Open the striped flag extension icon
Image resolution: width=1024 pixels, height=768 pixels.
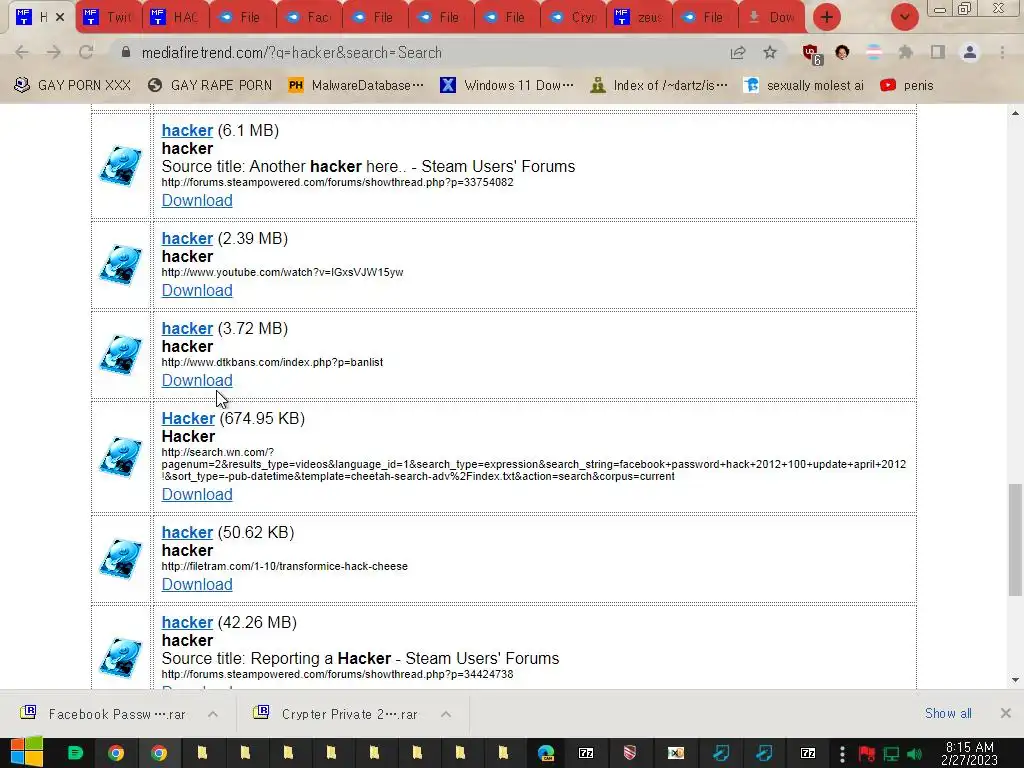tap(874, 52)
